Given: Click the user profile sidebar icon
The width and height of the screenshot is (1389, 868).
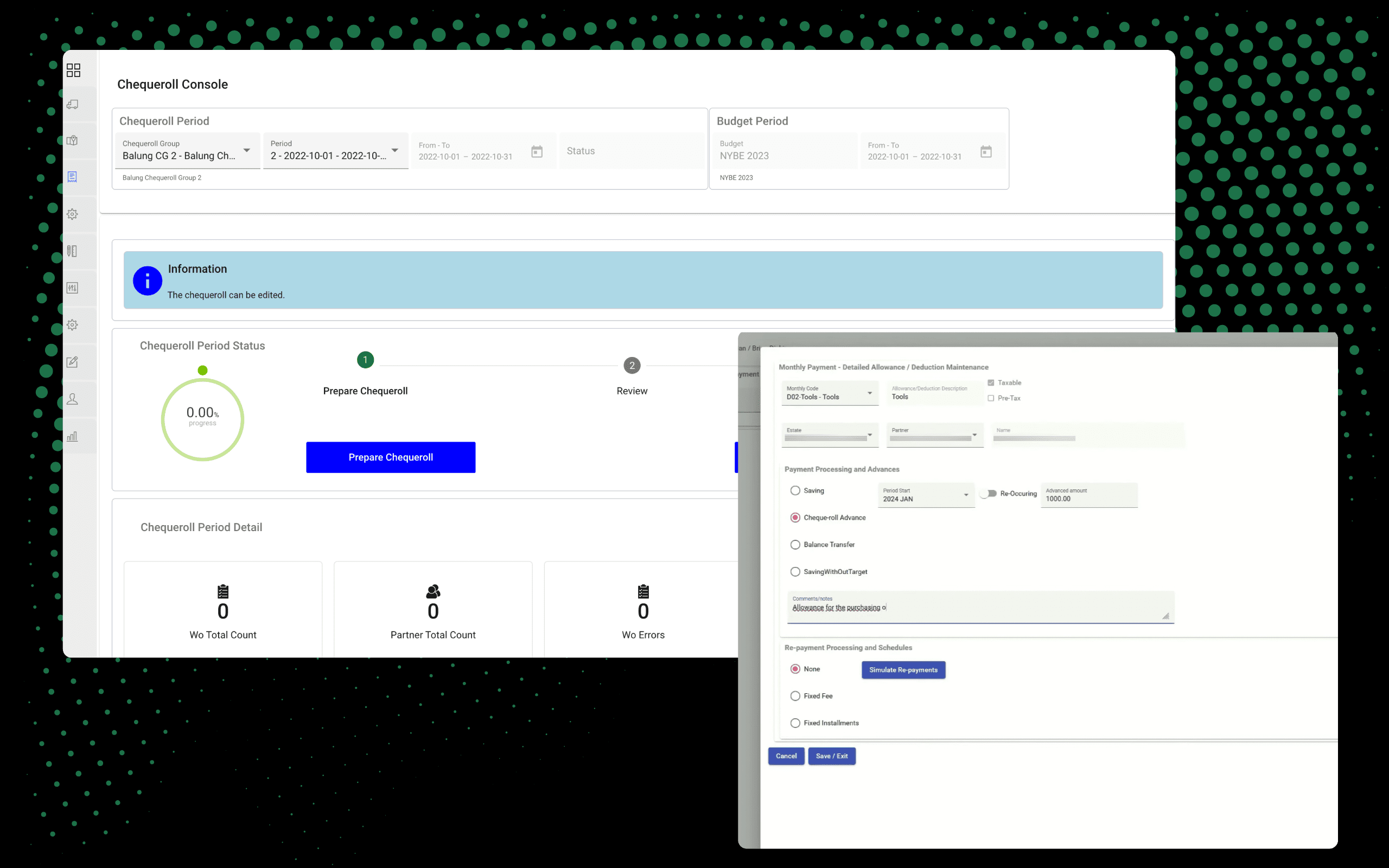Looking at the screenshot, I should 72,399.
